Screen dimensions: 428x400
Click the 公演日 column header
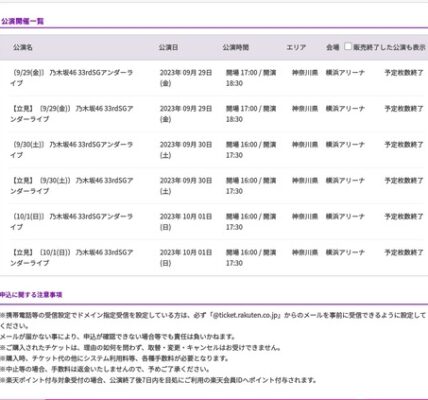click(x=168, y=47)
